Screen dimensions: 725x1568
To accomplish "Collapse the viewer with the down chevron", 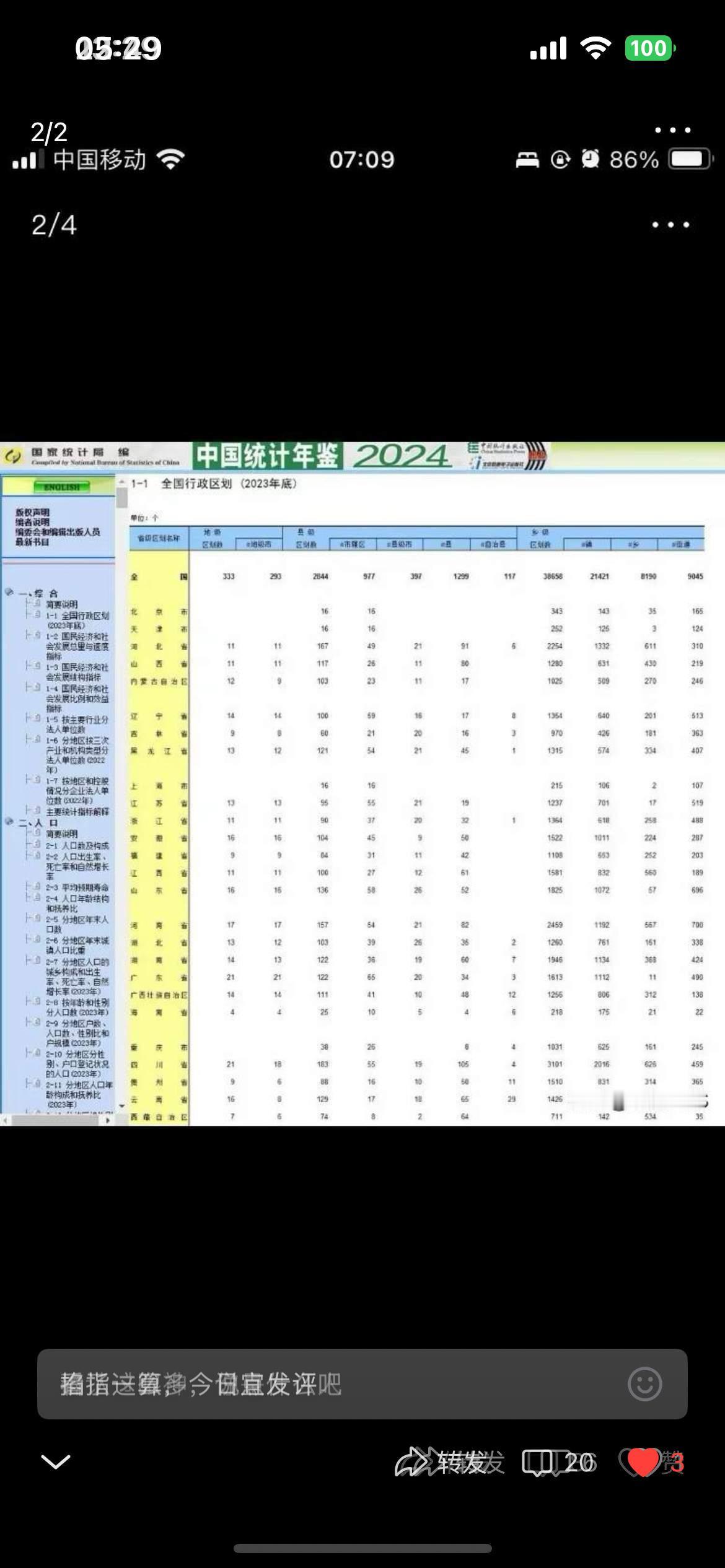I will point(55,1462).
